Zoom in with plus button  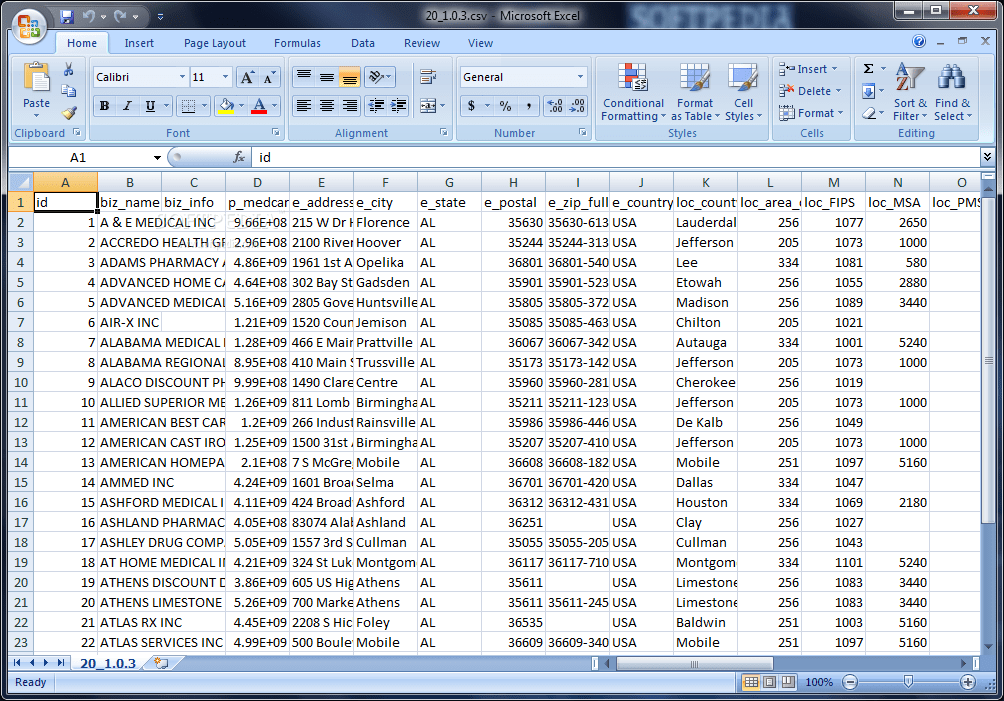pos(968,682)
